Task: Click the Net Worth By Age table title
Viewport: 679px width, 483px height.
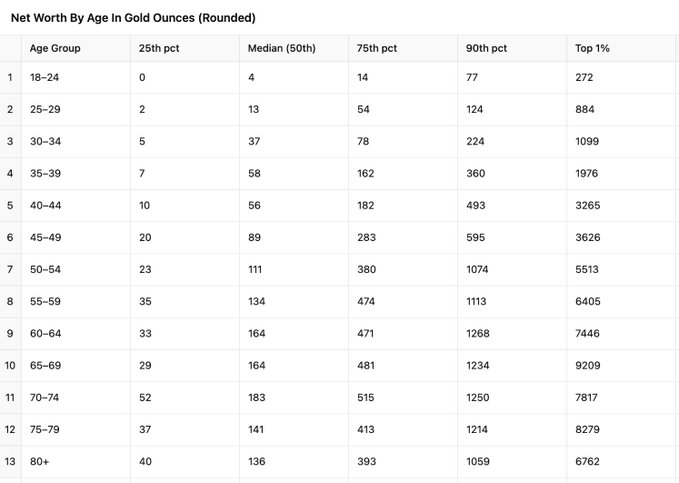Action: [133, 18]
